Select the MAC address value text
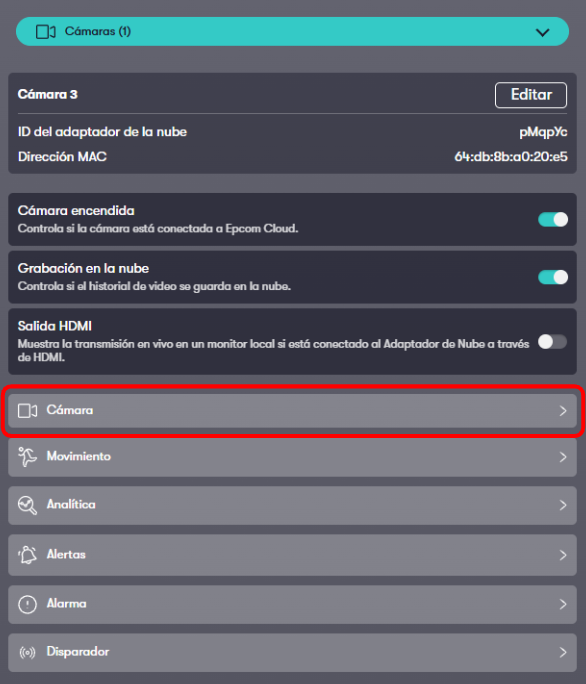 tap(511, 157)
